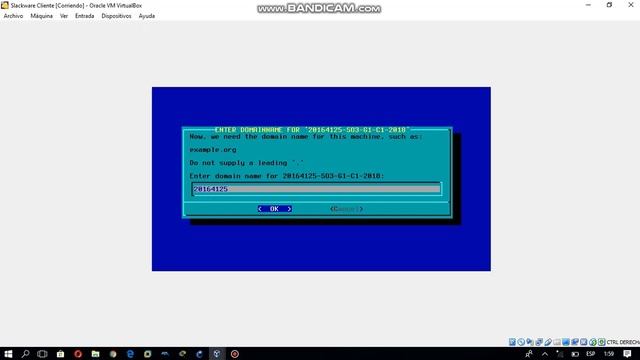Open the Archivo menu
The height and width of the screenshot is (360, 640).
13,16
